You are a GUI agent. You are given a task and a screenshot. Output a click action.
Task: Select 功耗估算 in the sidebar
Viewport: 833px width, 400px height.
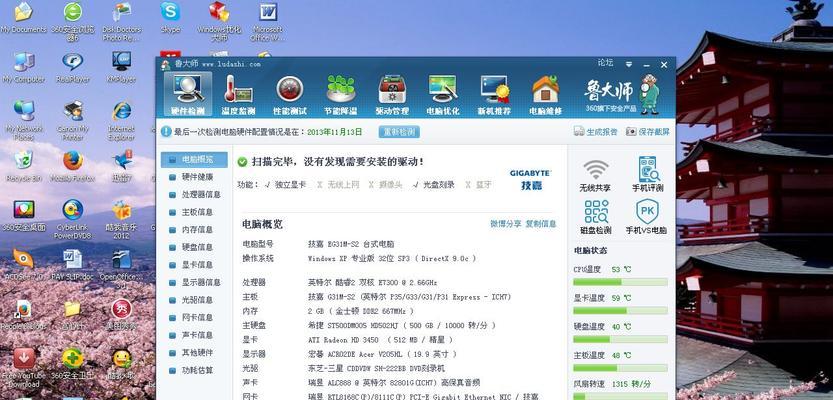194,370
